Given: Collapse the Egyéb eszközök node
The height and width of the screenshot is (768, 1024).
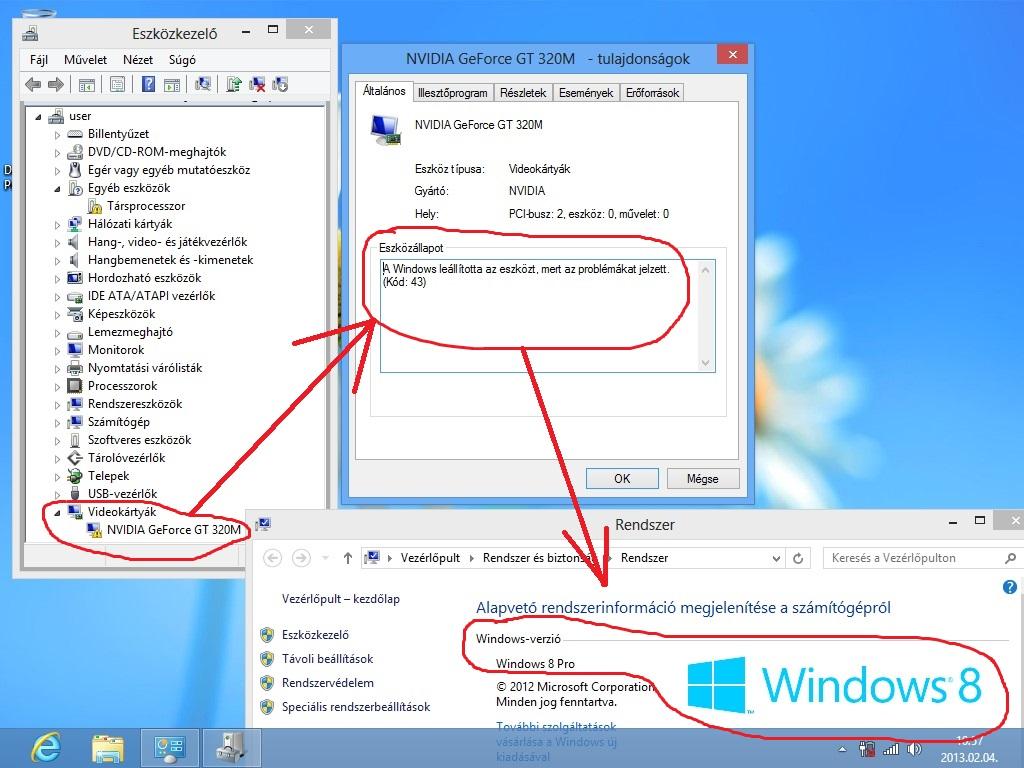Looking at the screenshot, I should tap(57, 189).
